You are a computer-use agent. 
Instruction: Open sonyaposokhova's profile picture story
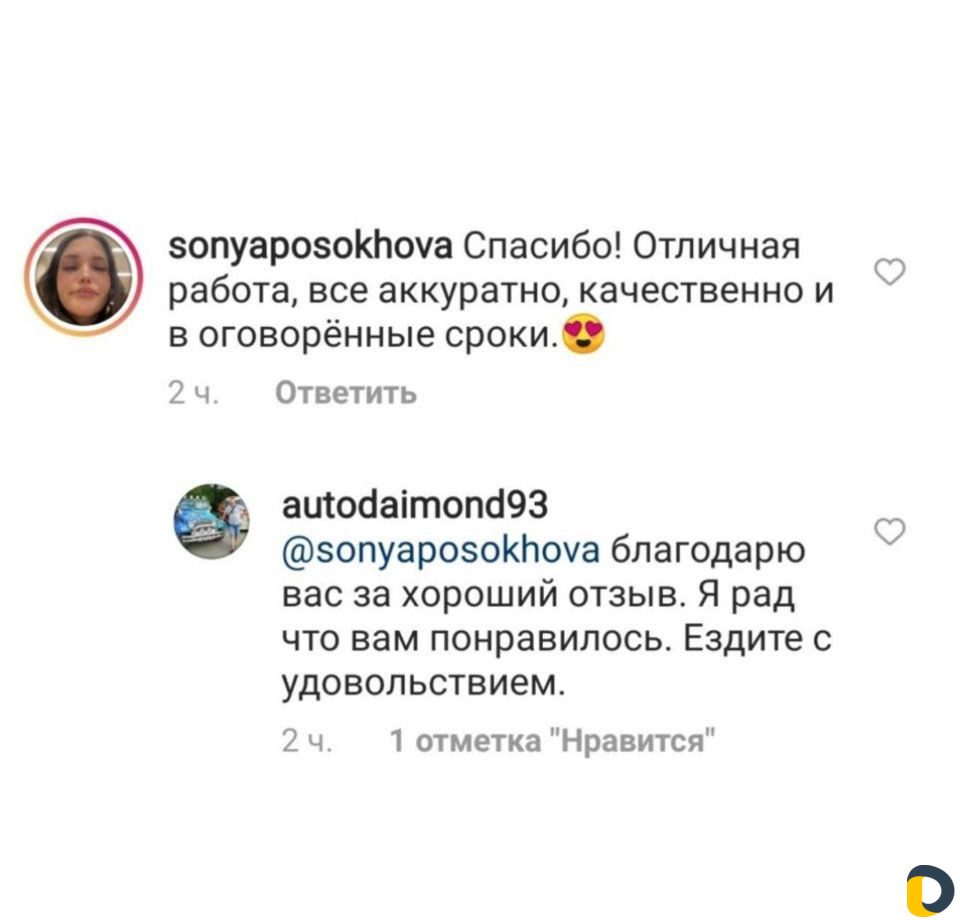click(x=84, y=277)
